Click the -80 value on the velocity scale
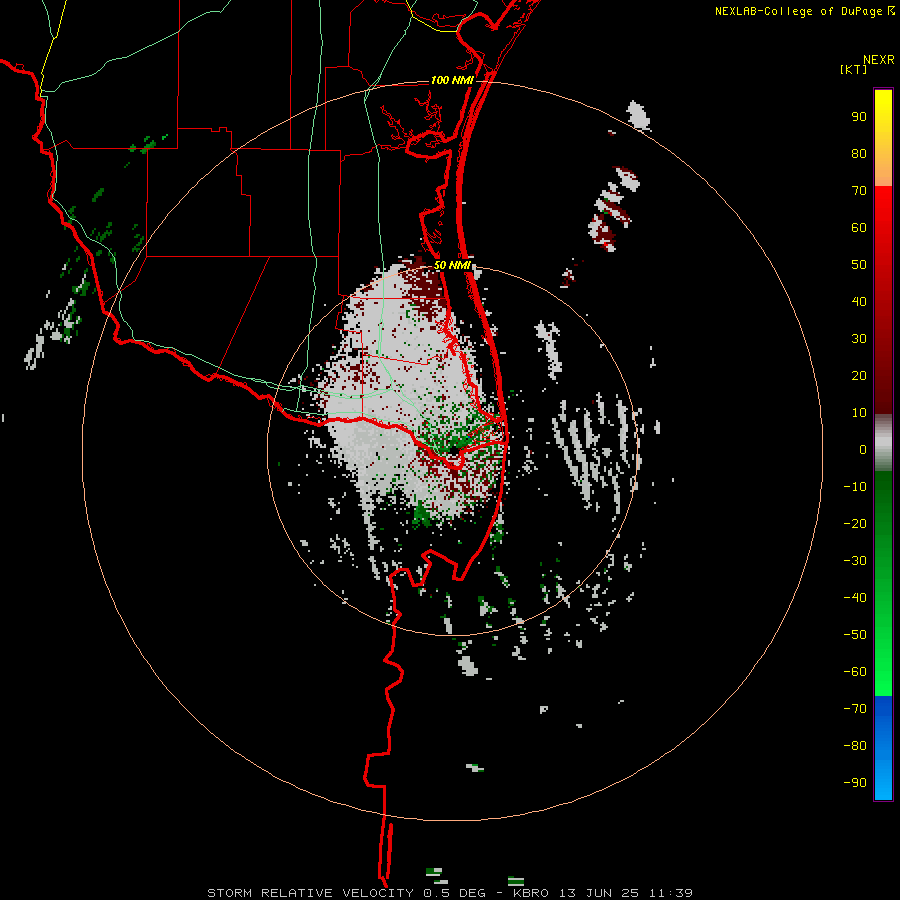The width and height of the screenshot is (900, 900). tap(855, 746)
